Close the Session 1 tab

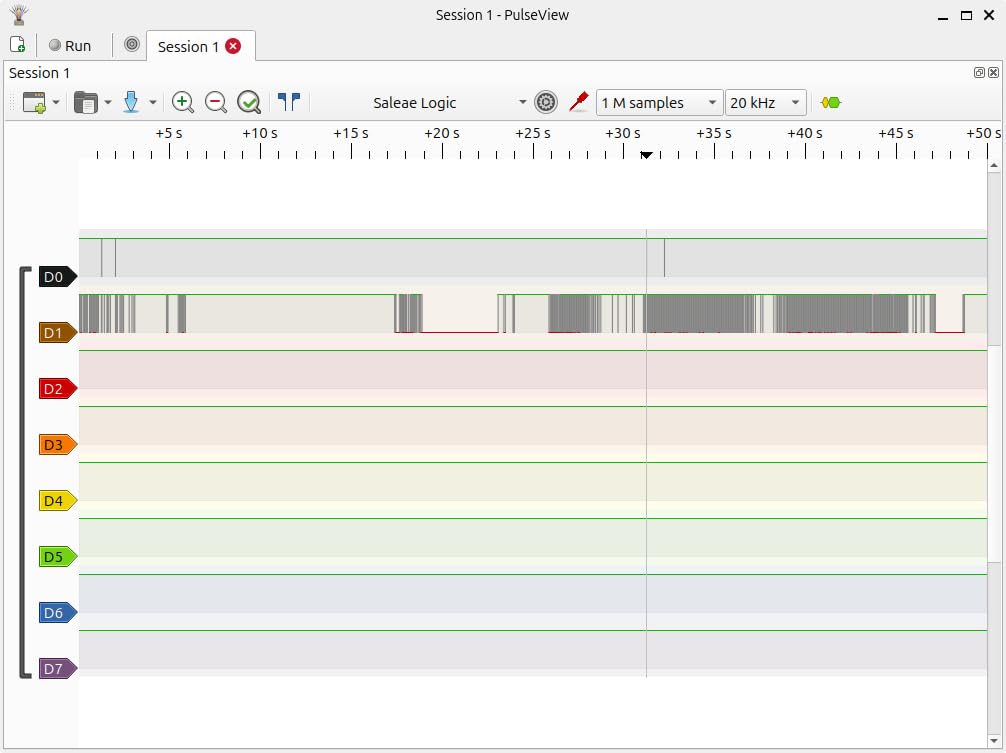[234, 46]
